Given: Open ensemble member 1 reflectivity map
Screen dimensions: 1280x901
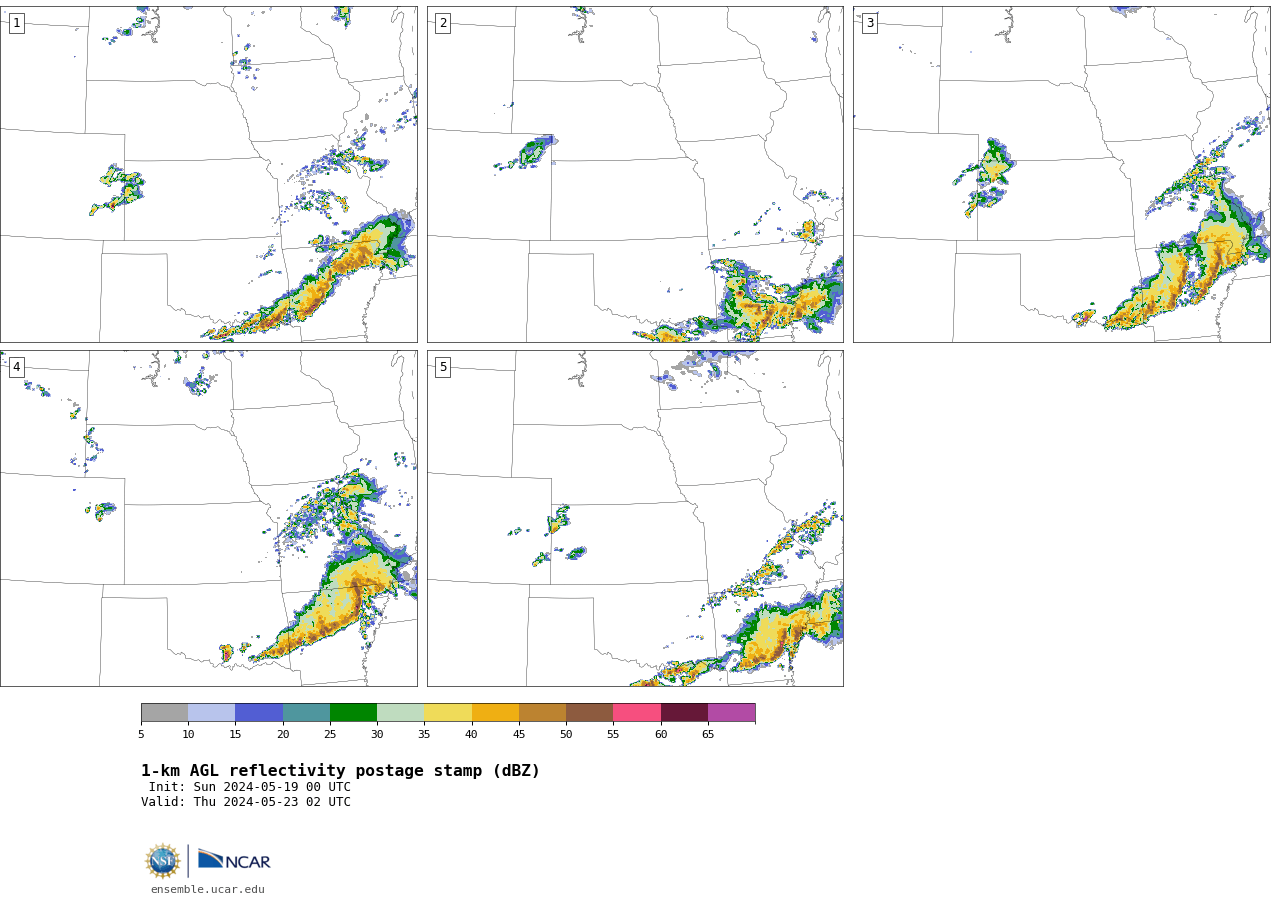Looking at the screenshot, I should pyautogui.click(x=209, y=175).
